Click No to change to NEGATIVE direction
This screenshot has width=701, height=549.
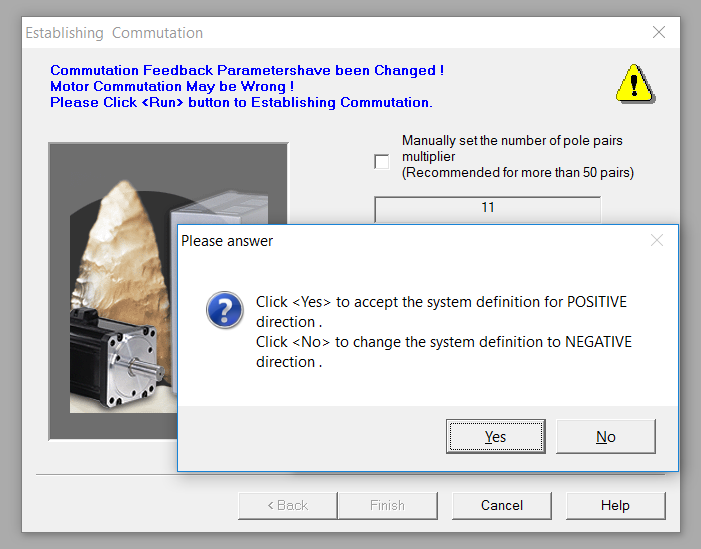point(606,436)
